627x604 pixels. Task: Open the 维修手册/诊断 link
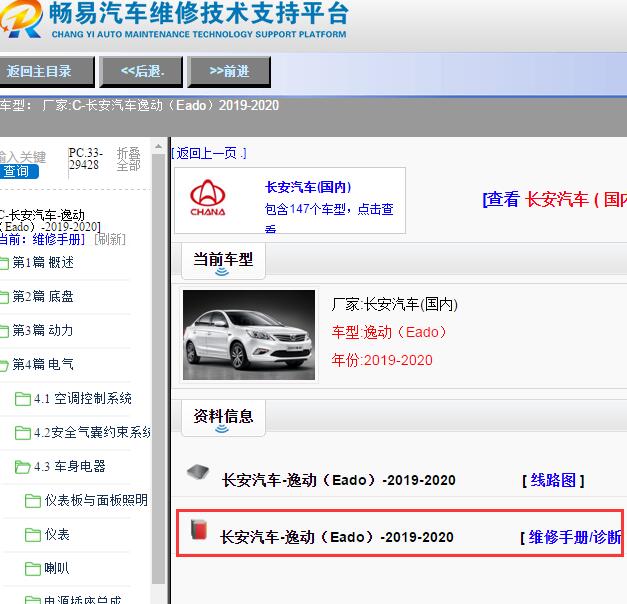click(573, 537)
